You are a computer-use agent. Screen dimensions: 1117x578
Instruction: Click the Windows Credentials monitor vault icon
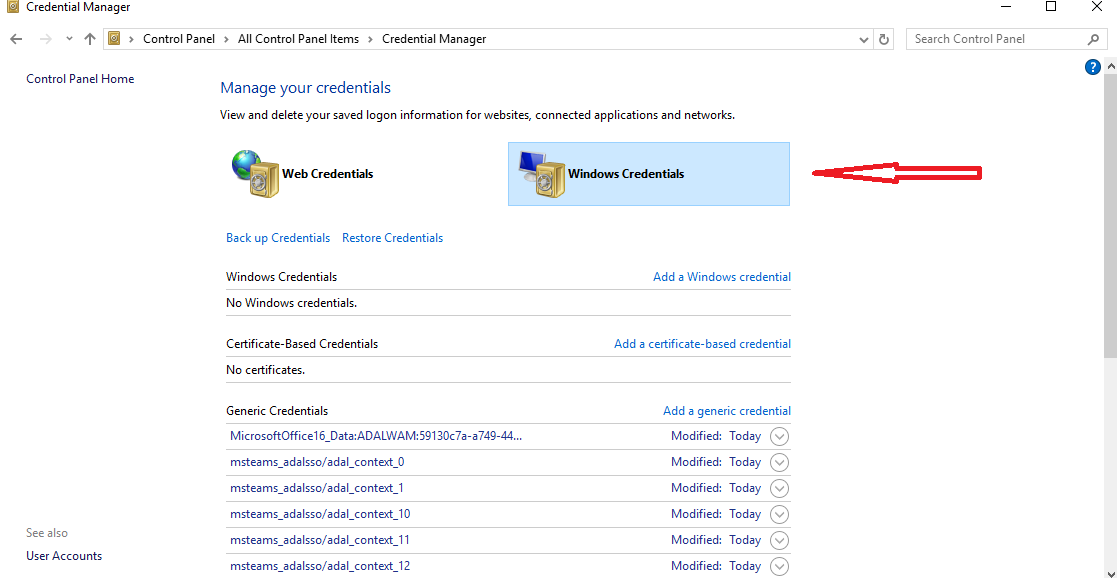pos(541,173)
